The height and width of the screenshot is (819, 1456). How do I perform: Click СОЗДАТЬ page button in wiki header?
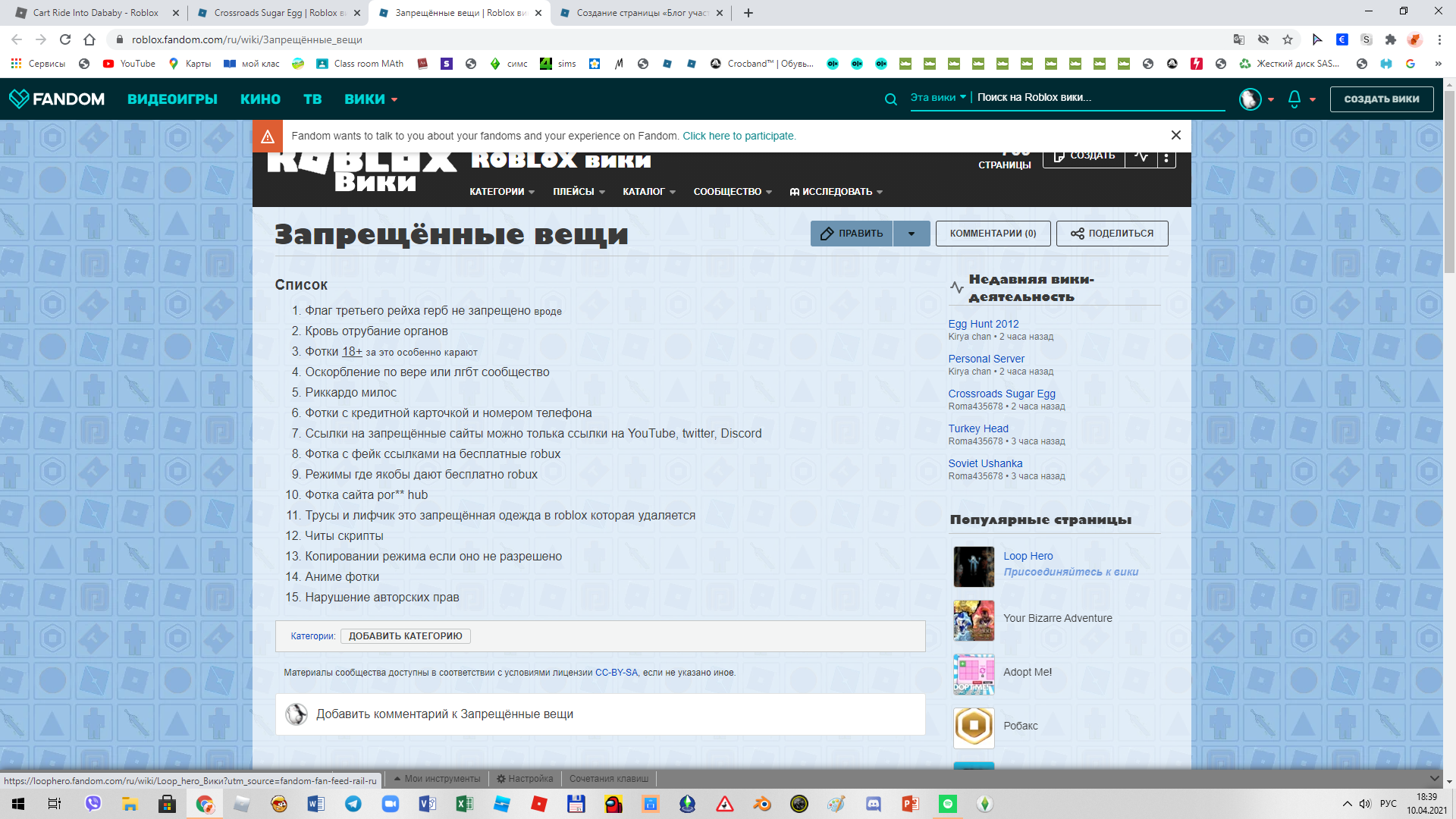[x=1084, y=156]
